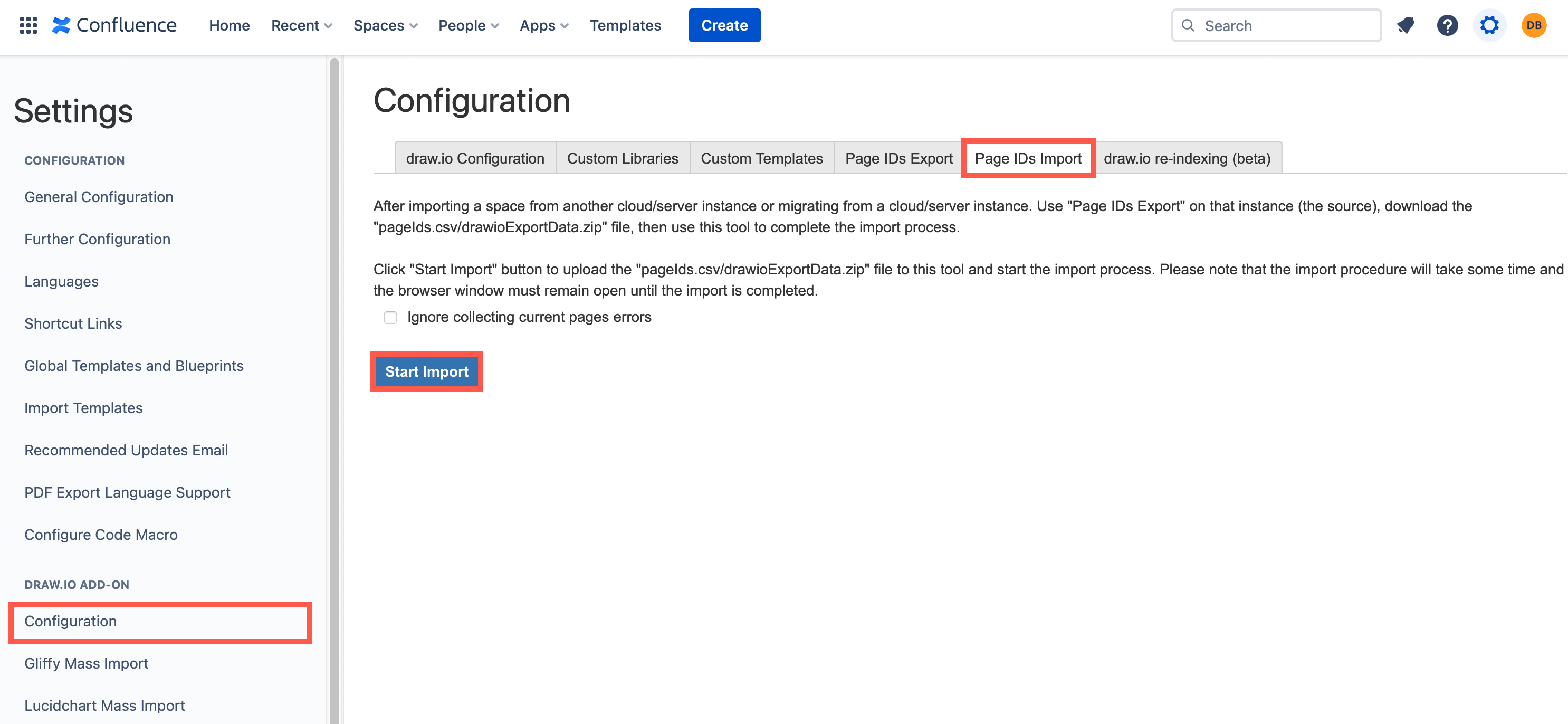Enable Ignore collecting current pages errors
This screenshot has width=1568, height=724.
(x=390, y=317)
